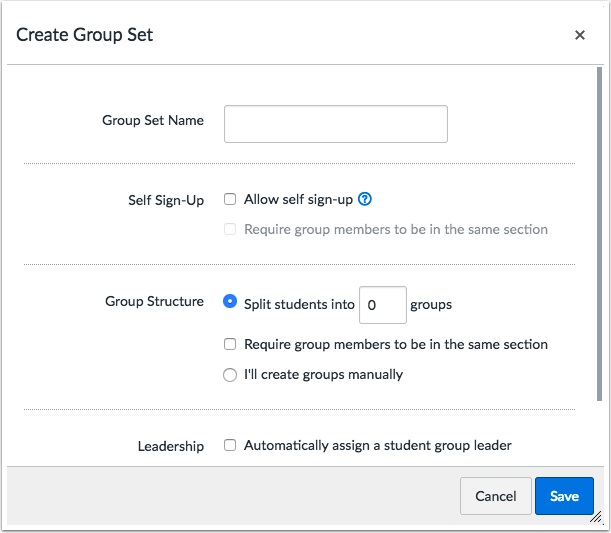Click the "Create Group Set" dialog title

click(x=85, y=35)
